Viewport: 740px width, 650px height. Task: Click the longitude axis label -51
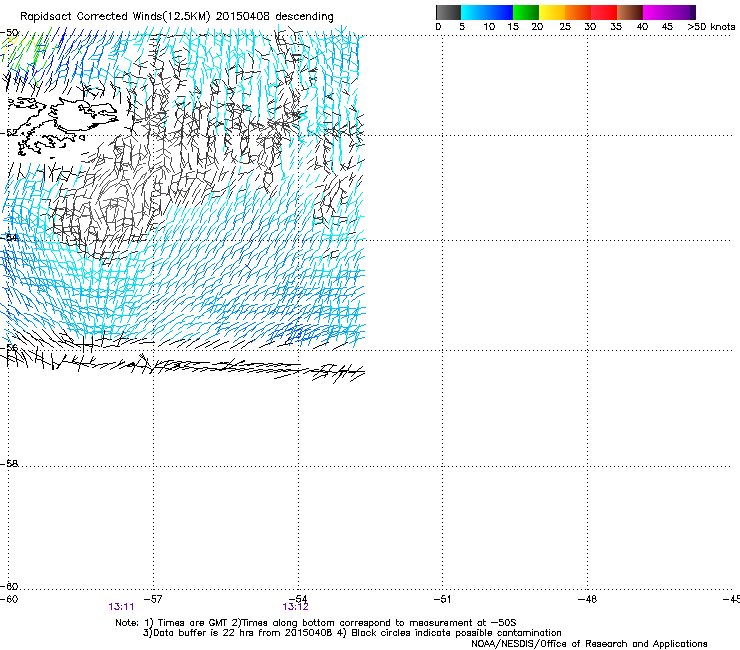[x=442, y=599]
